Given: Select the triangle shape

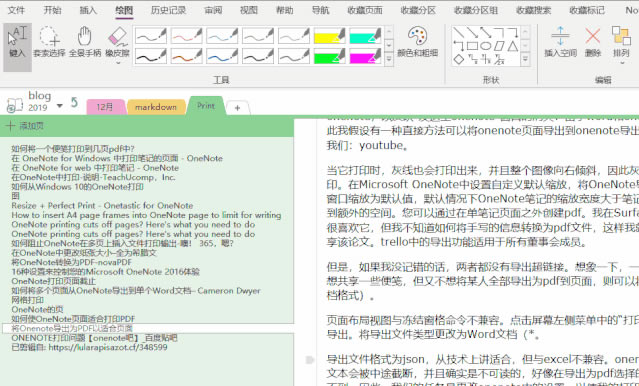Looking at the screenshot, I should click(513, 46).
